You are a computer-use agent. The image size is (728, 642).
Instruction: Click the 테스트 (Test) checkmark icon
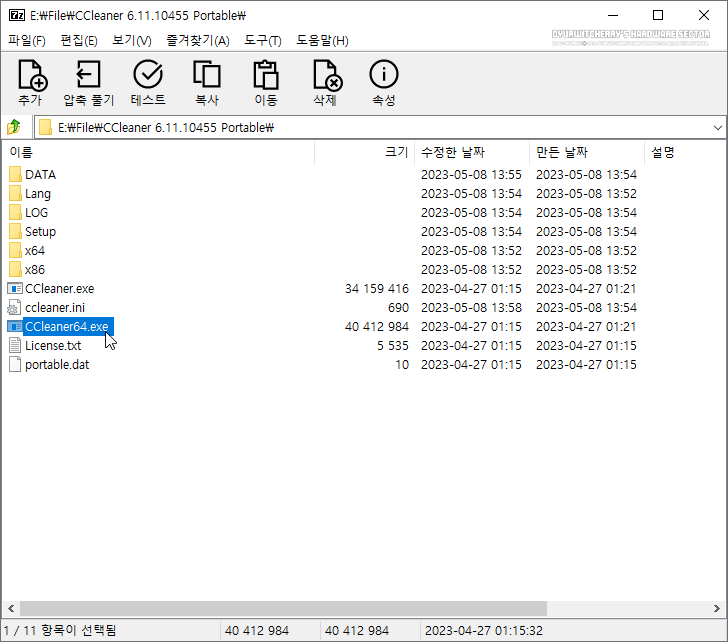pos(148,74)
